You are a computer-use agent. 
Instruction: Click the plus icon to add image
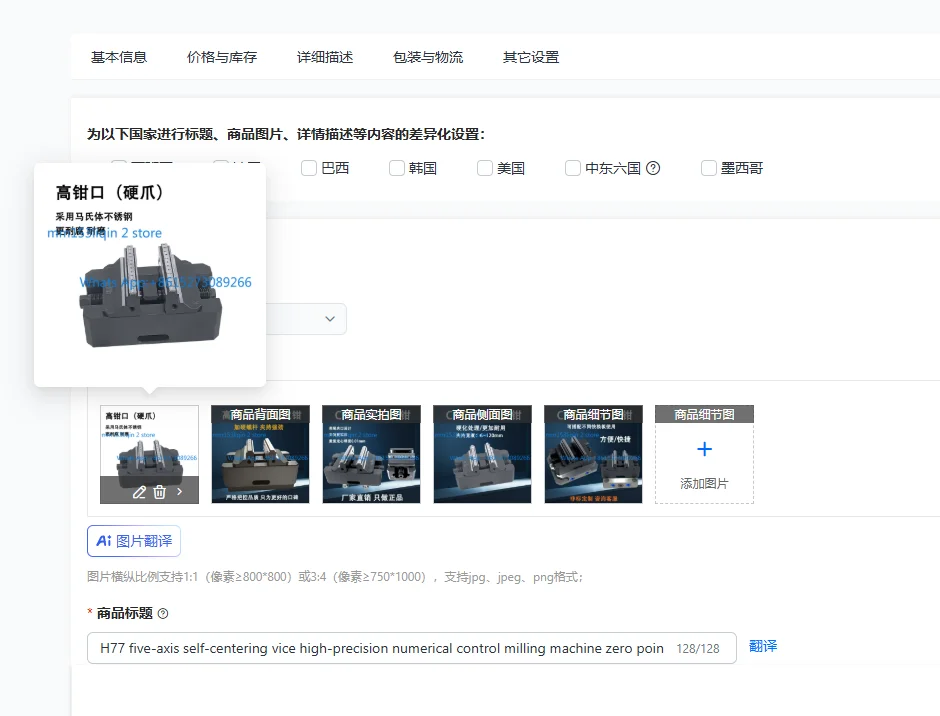click(x=704, y=449)
